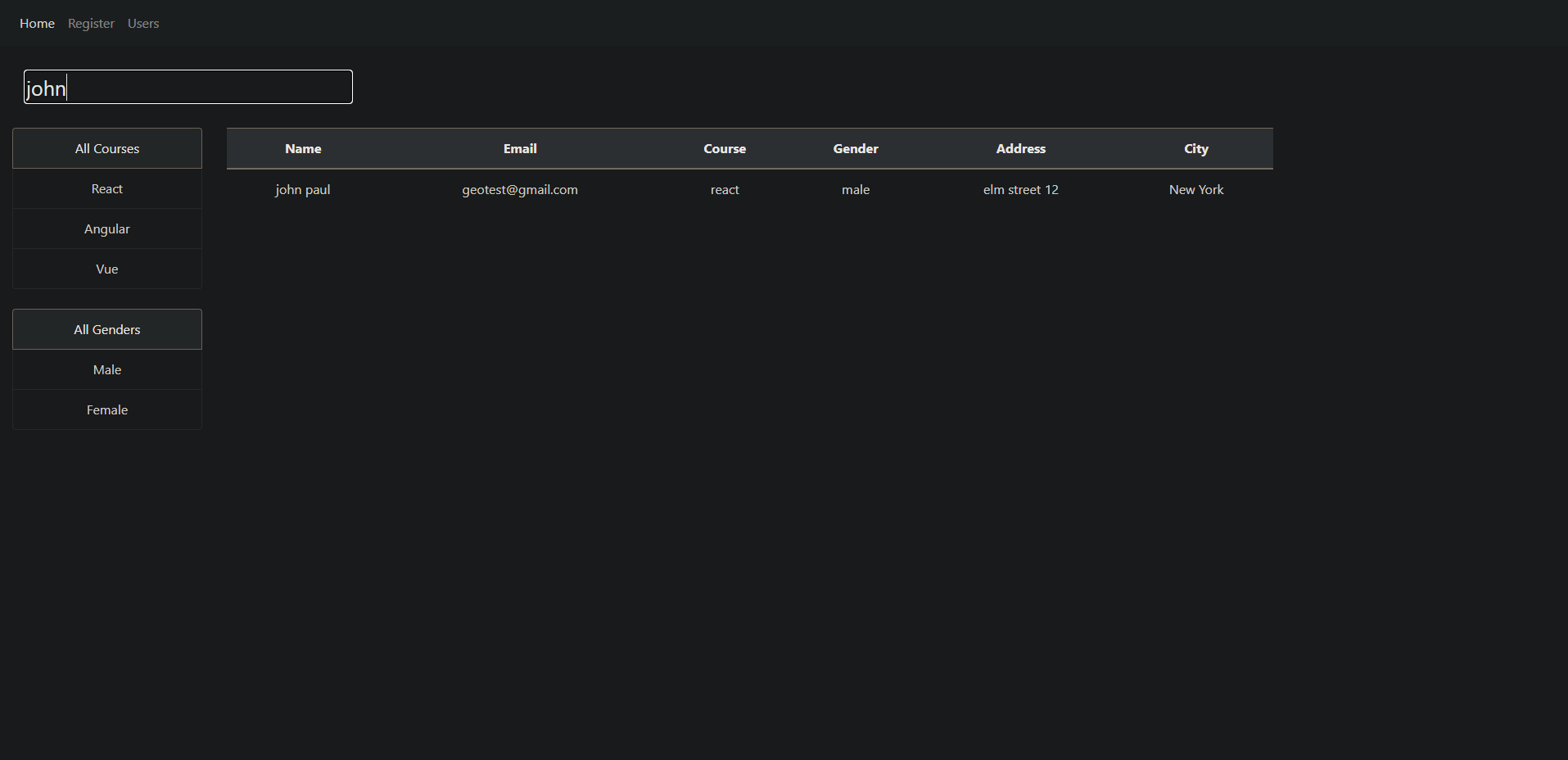This screenshot has height=760, width=1568.
Task: Click the New York city cell
Action: click(x=1196, y=190)
